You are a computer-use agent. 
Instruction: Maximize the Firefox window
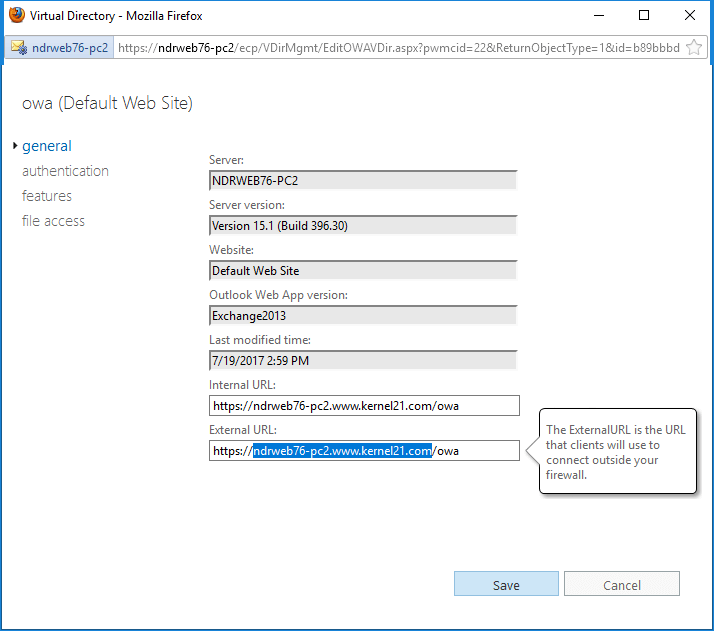click(x=644, y=15)
